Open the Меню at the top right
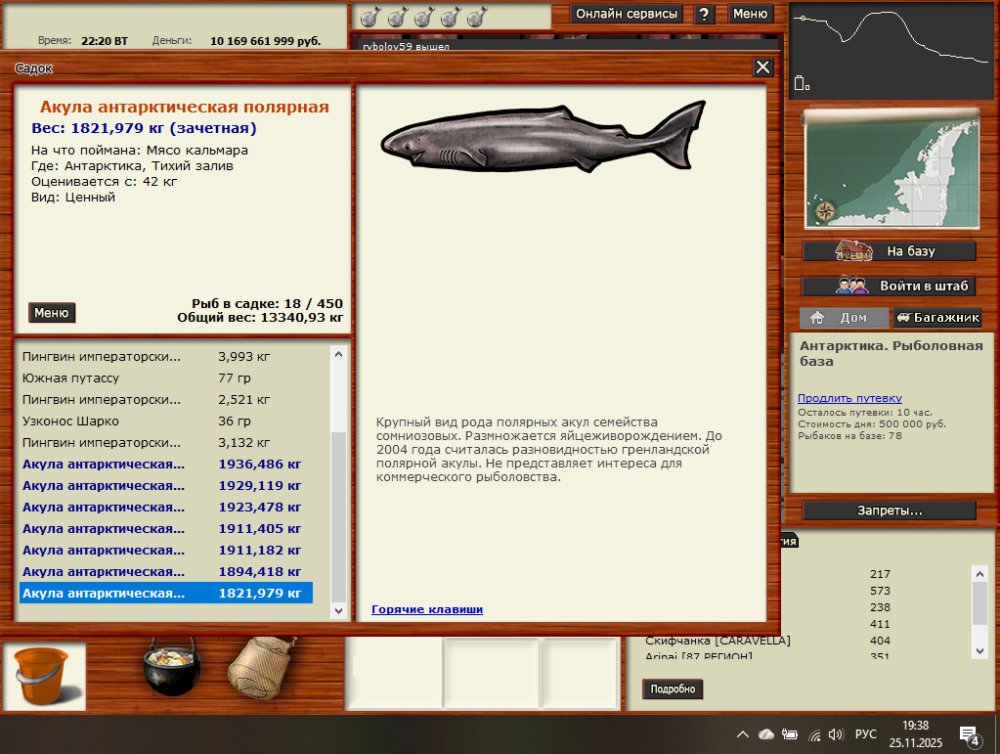The image size is (1000, 754). click(x=750, y=13)
